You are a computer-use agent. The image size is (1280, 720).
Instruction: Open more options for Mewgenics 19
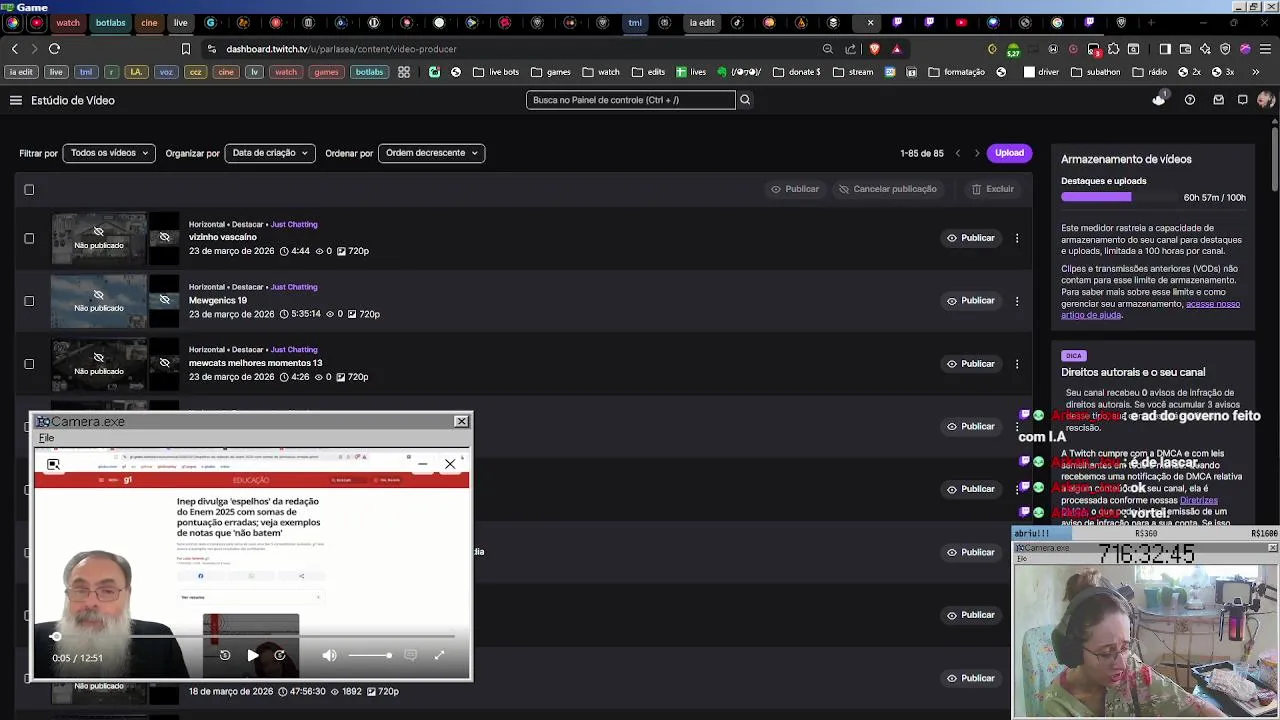(1017, 301)
